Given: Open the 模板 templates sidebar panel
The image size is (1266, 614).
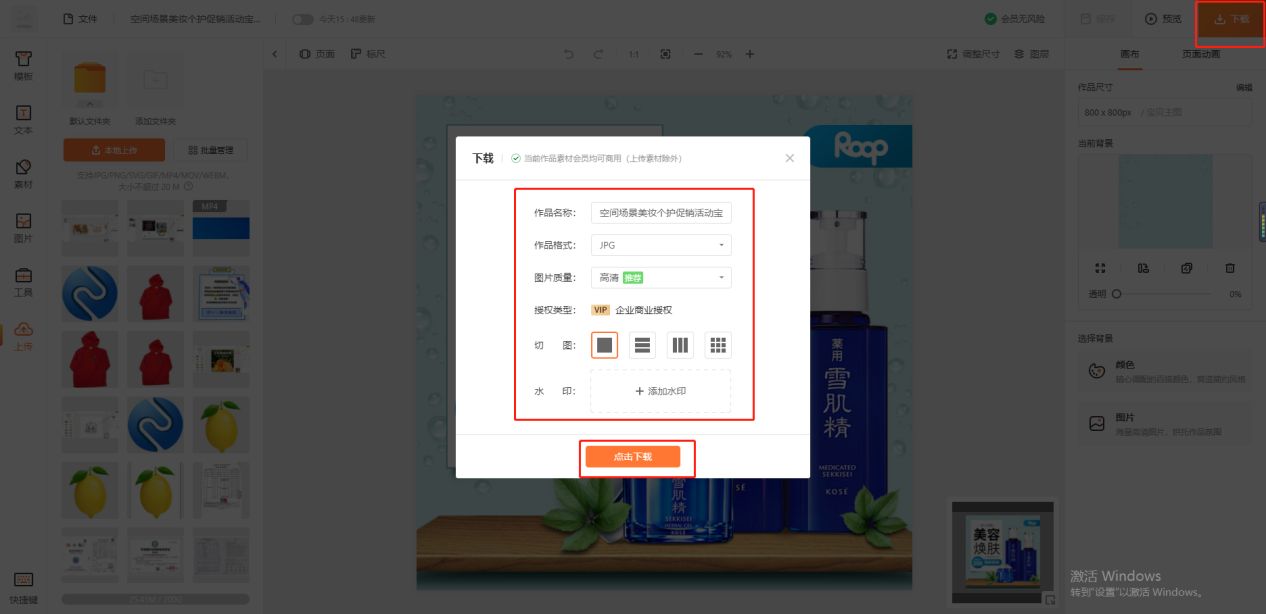Looking at the screenshot, I should point(23,66).
